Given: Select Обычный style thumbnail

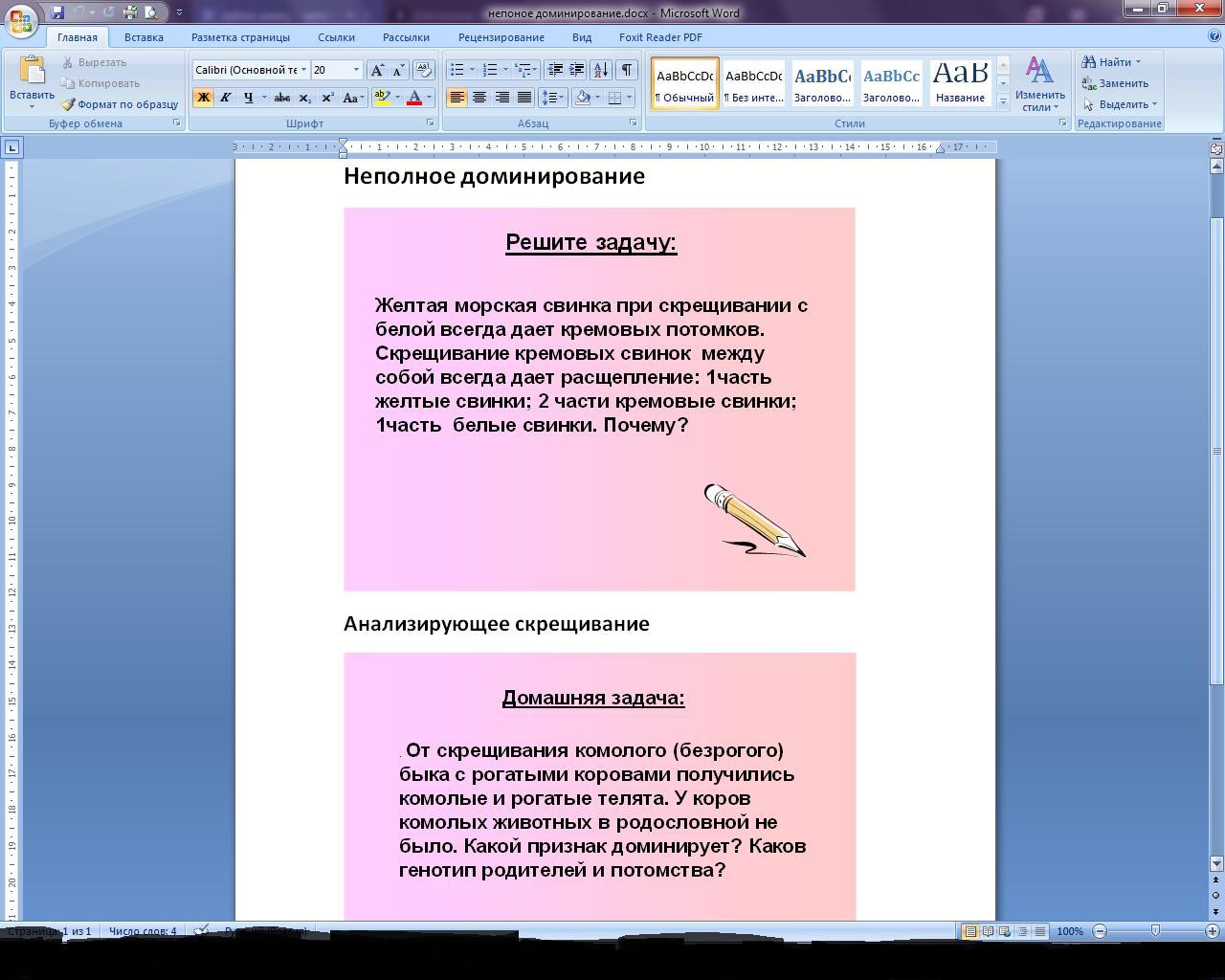Looking at the screenshot, I should 685,83.
